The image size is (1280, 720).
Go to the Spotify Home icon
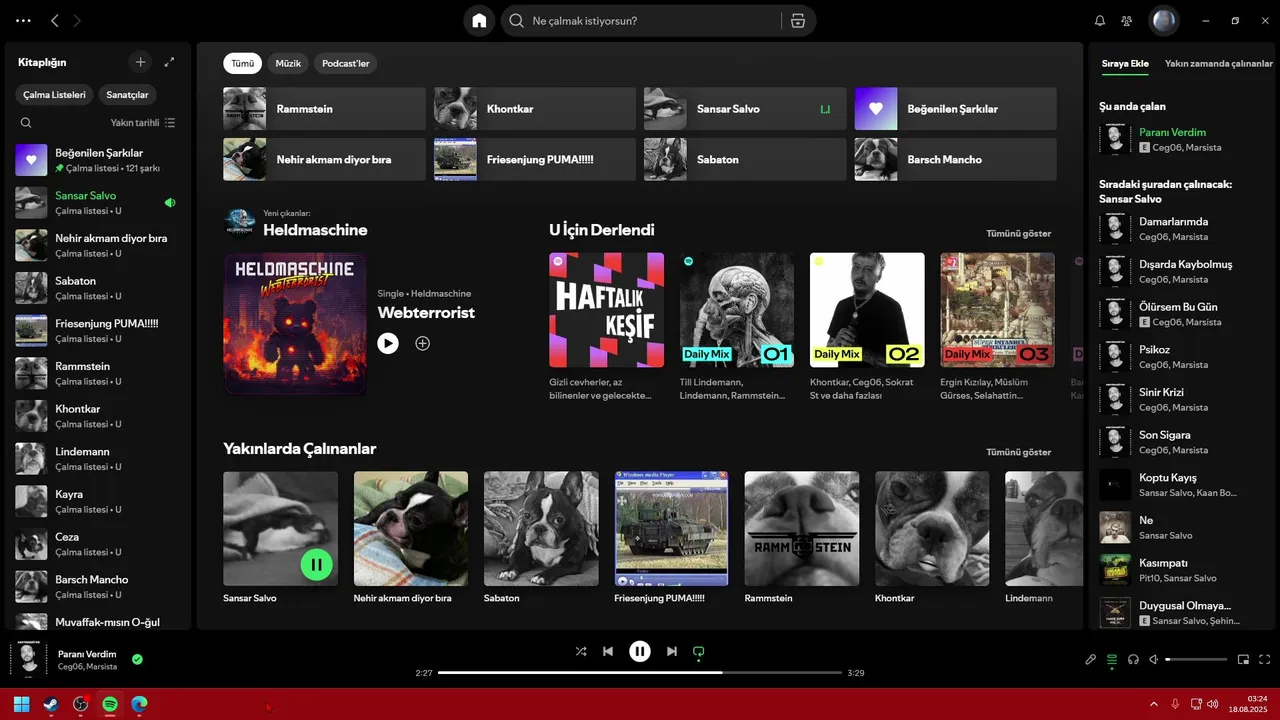point(479,20)
